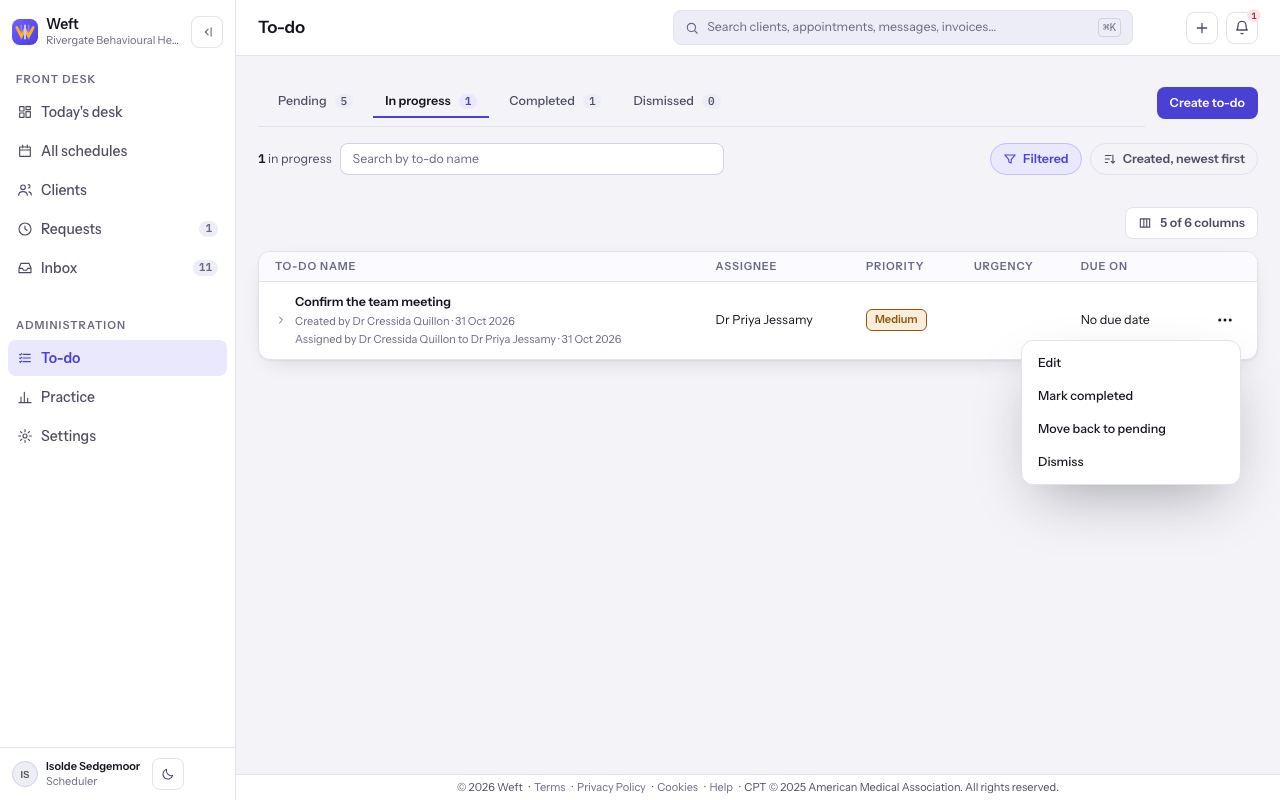1280x800 pixels.
Task: Open the Privacy Policy link
Action: tap(611, 787)
